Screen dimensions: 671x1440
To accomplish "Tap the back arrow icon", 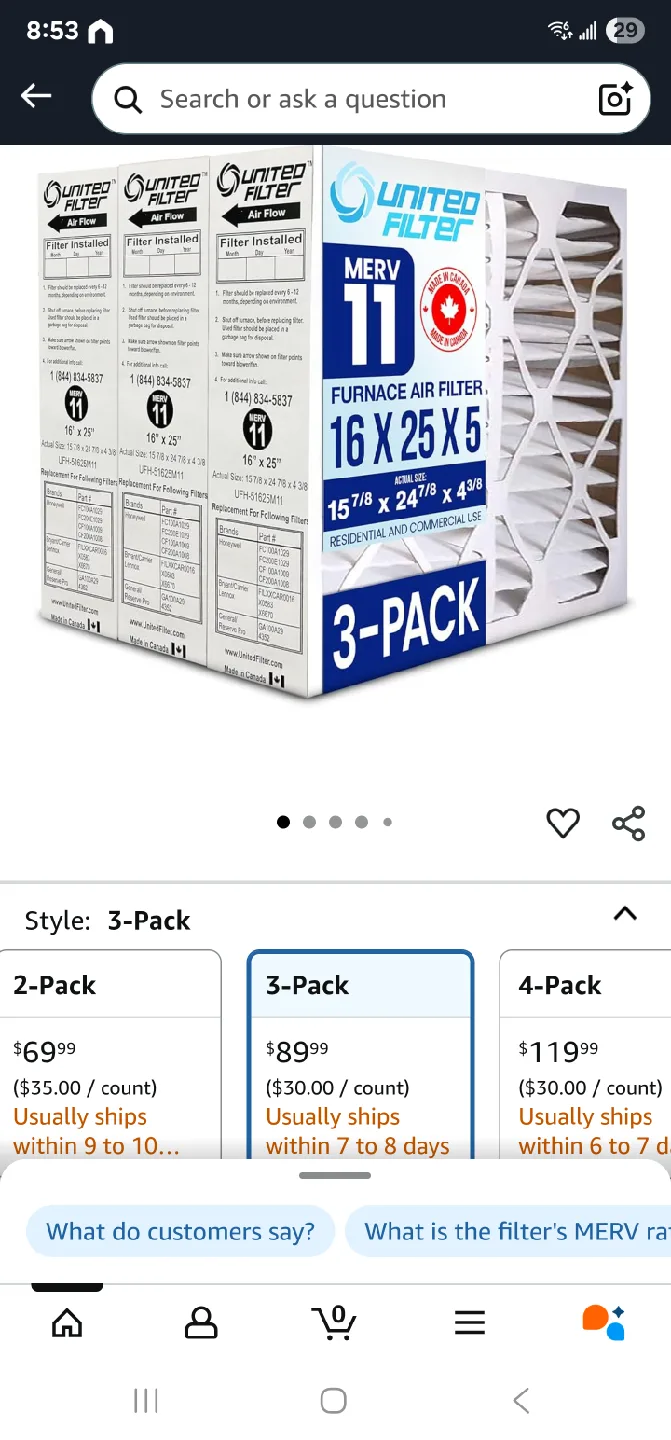I will pyautogui.click(x=36, y=96).
